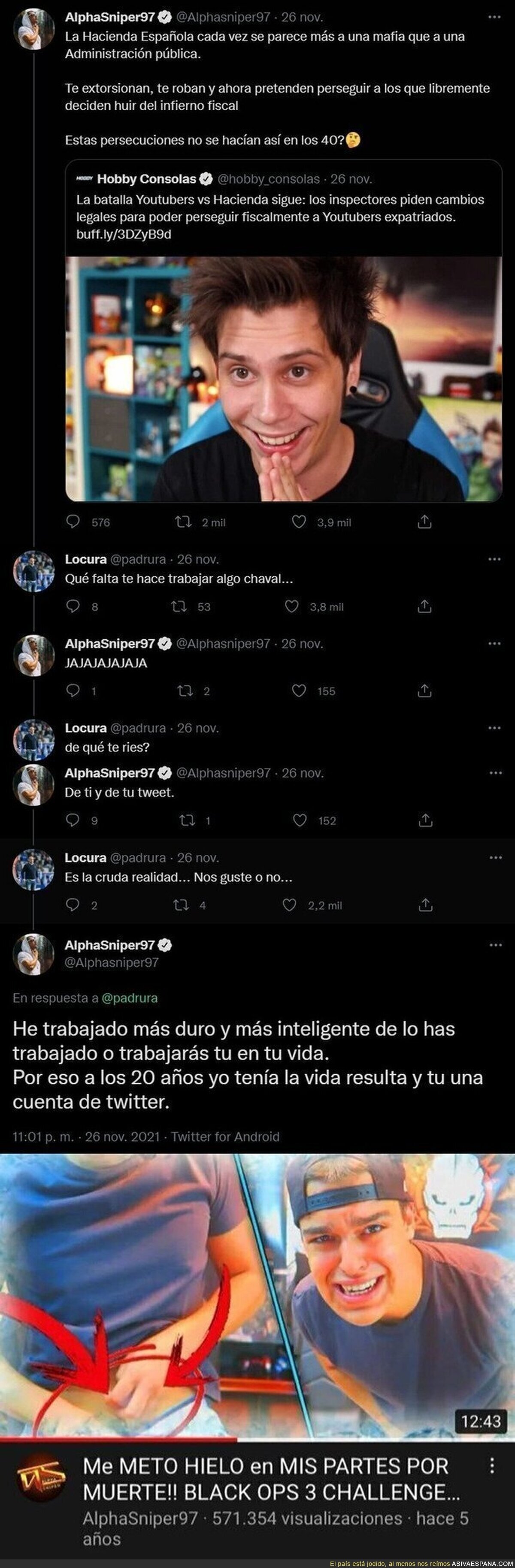The image size is (515, 1568).
Task: Retweet the 'JAJAJAJAJA' reply
Action: tap(184, 690)
